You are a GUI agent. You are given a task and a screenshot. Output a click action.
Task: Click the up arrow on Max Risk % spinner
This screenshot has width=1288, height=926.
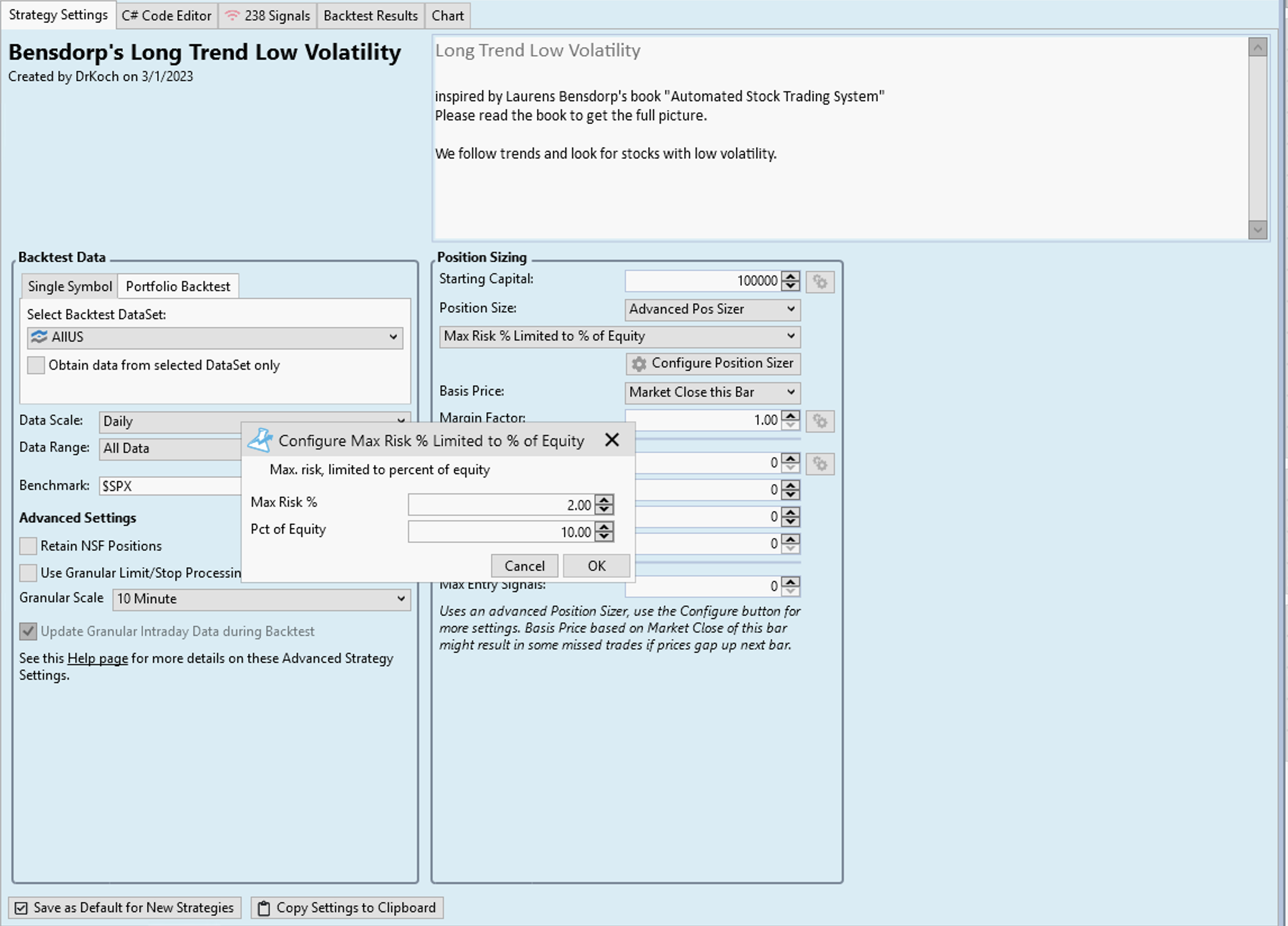pos(605,500)
